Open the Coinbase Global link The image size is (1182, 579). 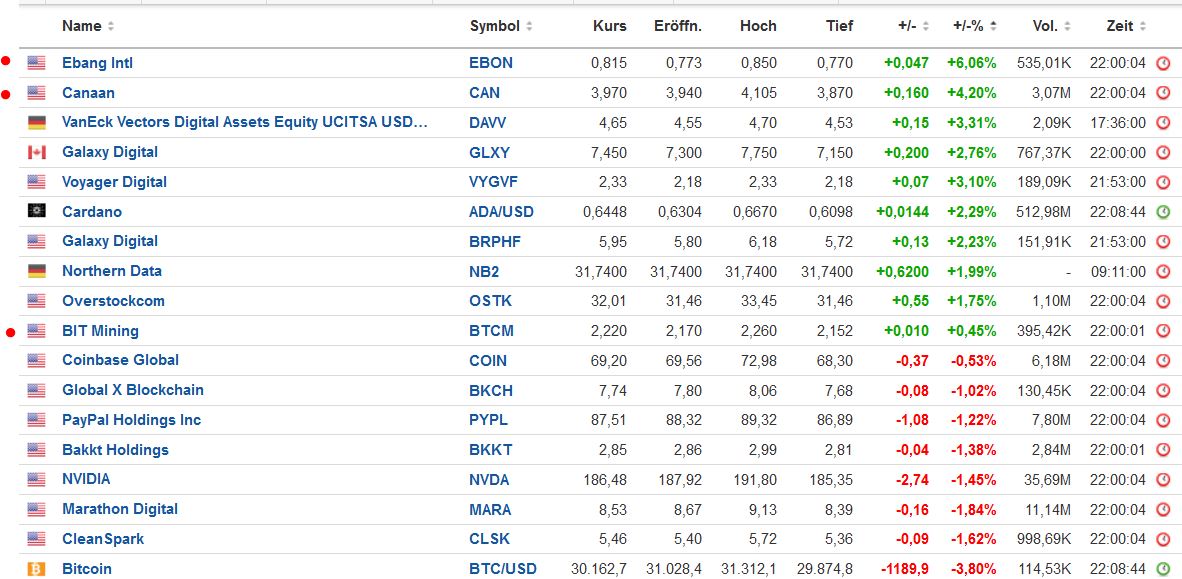pos(120,360)
